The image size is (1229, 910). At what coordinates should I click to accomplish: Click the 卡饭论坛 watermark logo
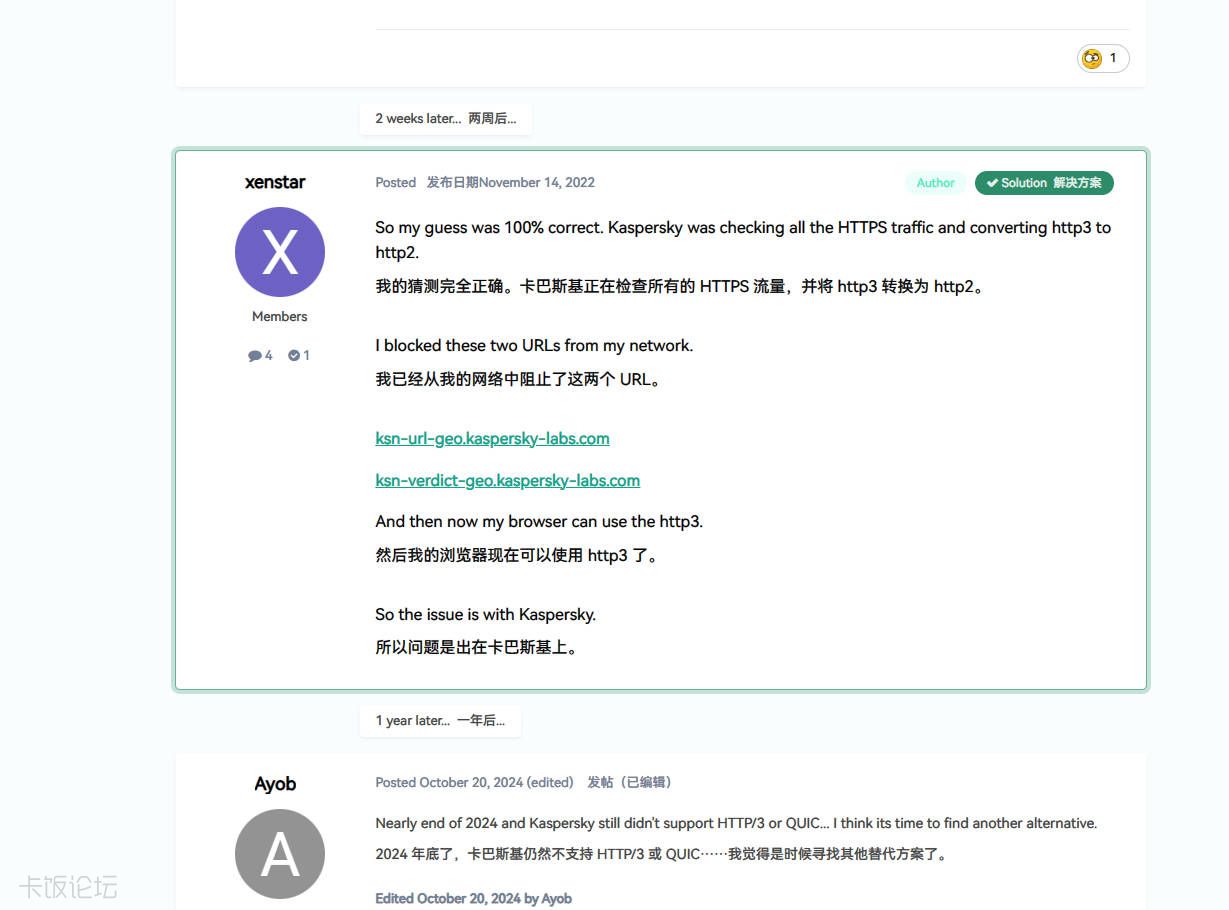(68, 886)
